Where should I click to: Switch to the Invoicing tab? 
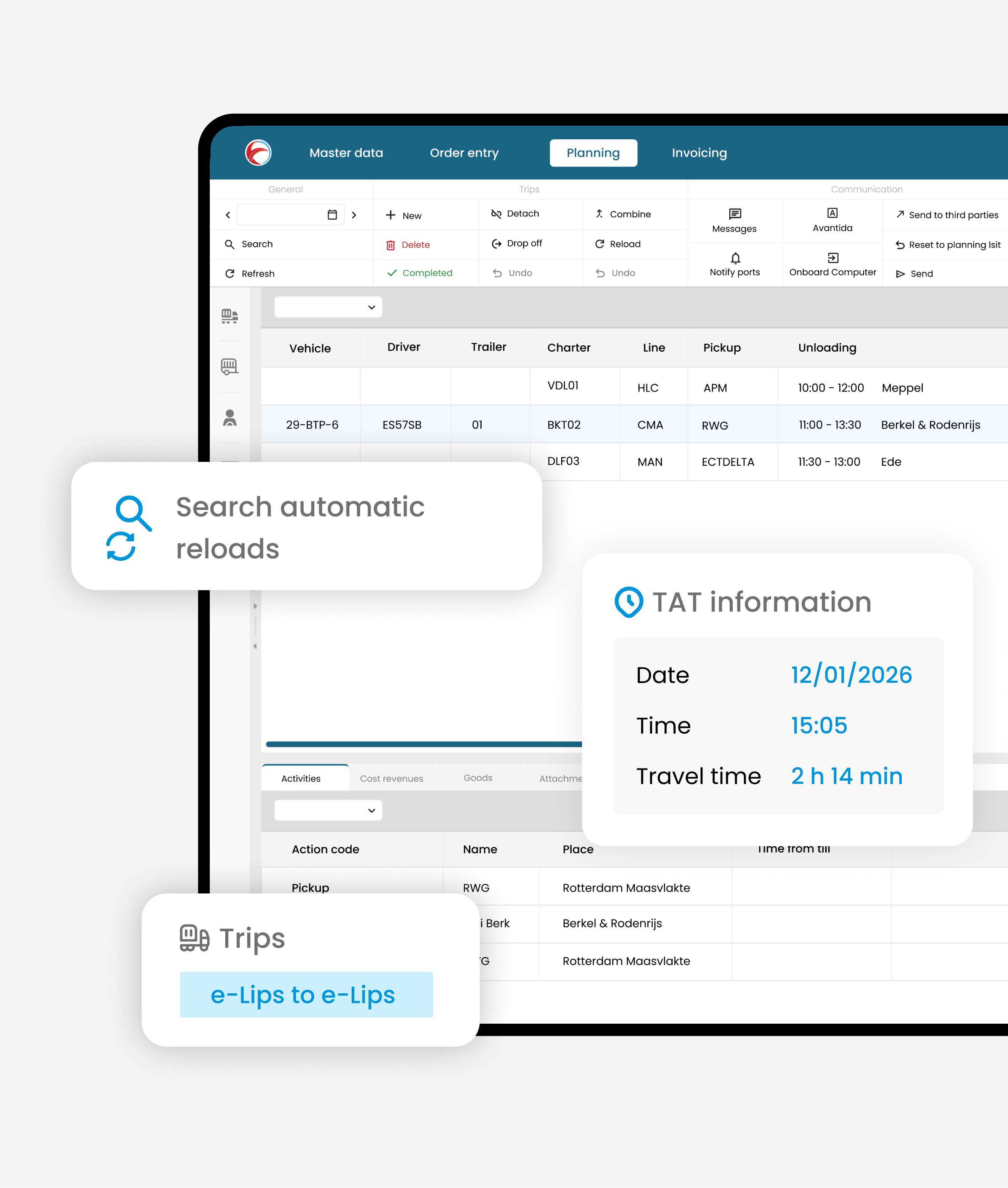coord(699,153)
